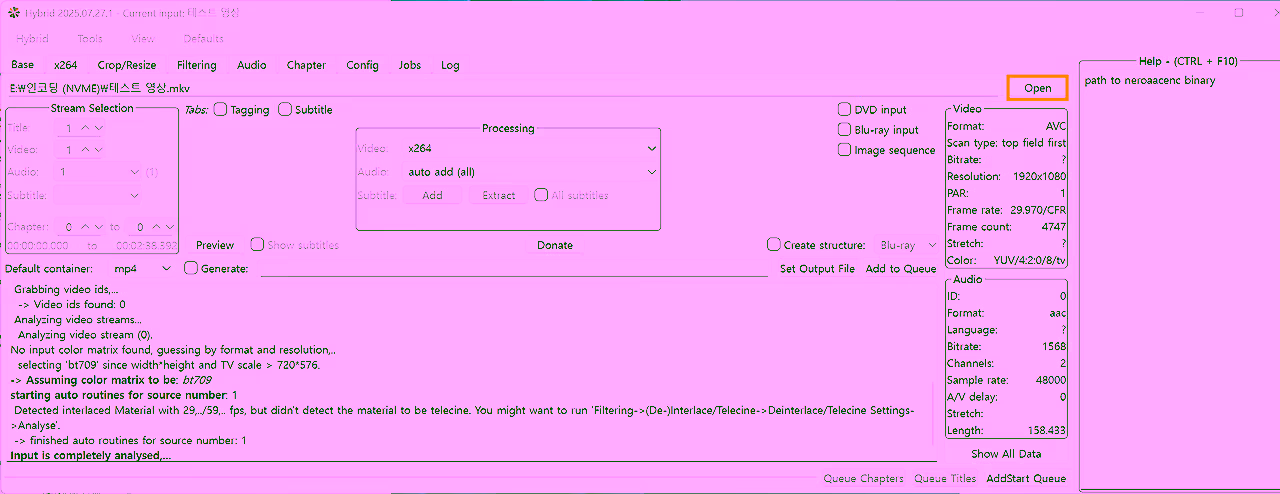Image resolution: width=1280 pixels, height=494 pixels.
Task: Click Queue Chapters
Action: pyautogui.click(x=863, y=479)
